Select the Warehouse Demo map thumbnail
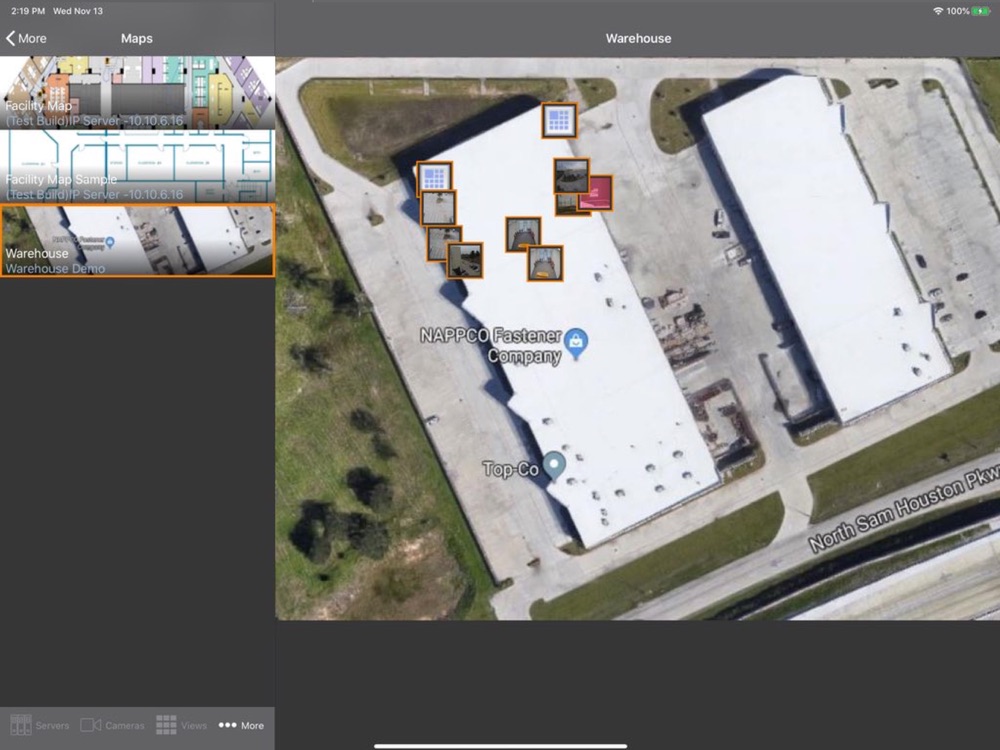This screenshot has width=1000, height=750. click(137, 241)
